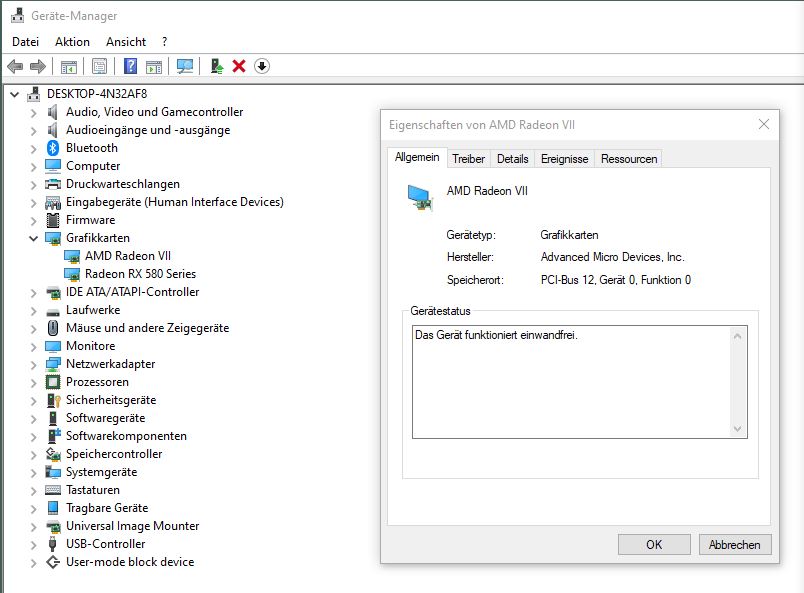
Task: Switch to the Details tab
Action: (x=513, y=159)
